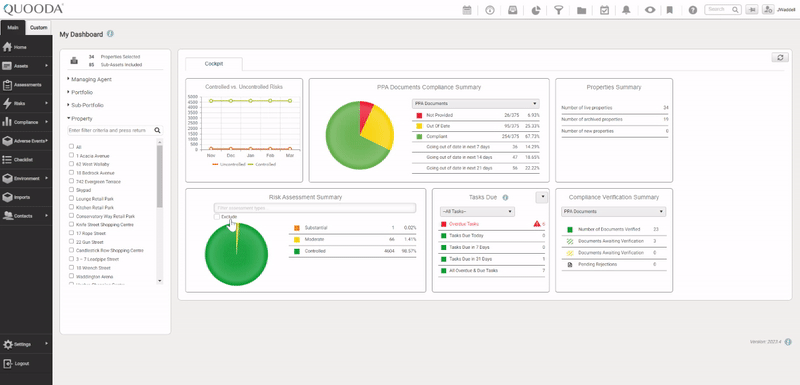The height and width of the screenshot is (385, 800).
Task: Open the bookmark icon
Action: click(x=670, y=10)
